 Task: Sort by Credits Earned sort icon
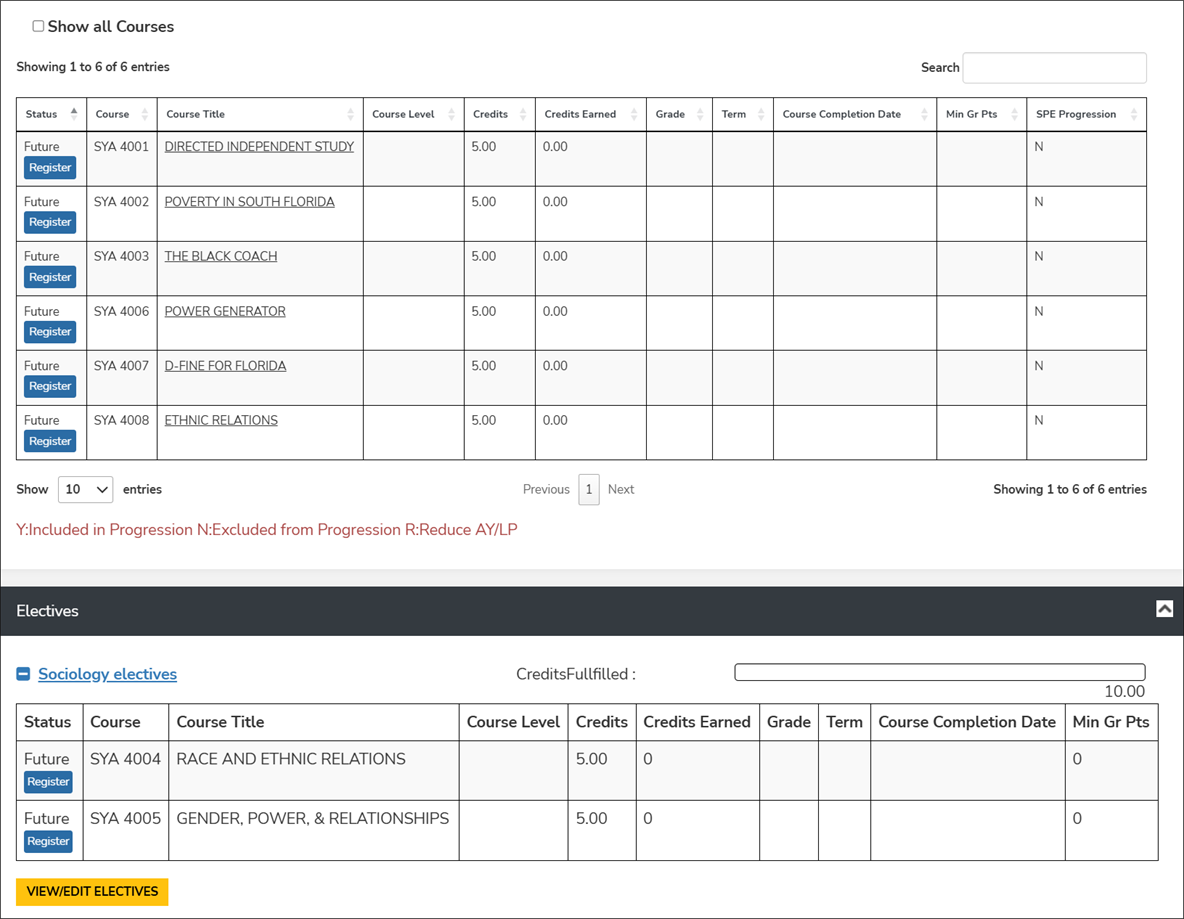(x=634, y=114)
